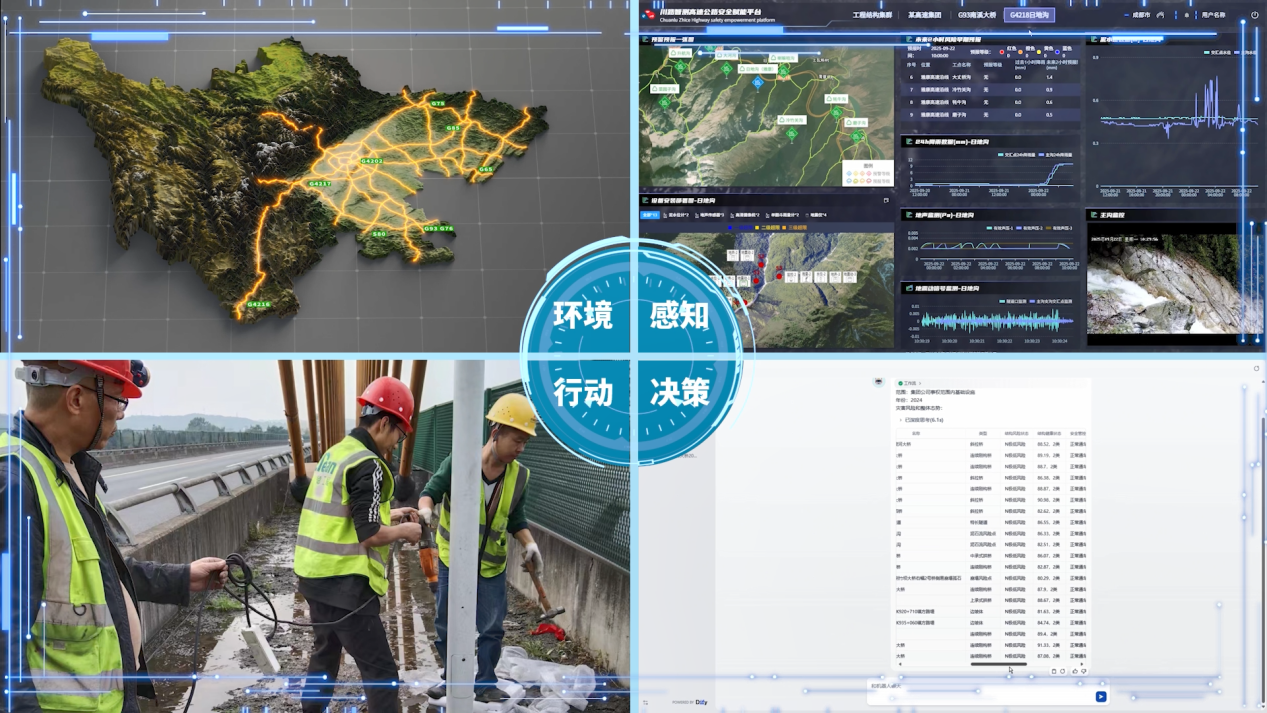Click the power logout icon in header
Screen dimensions: 1267x713
tap(1255, 15)
